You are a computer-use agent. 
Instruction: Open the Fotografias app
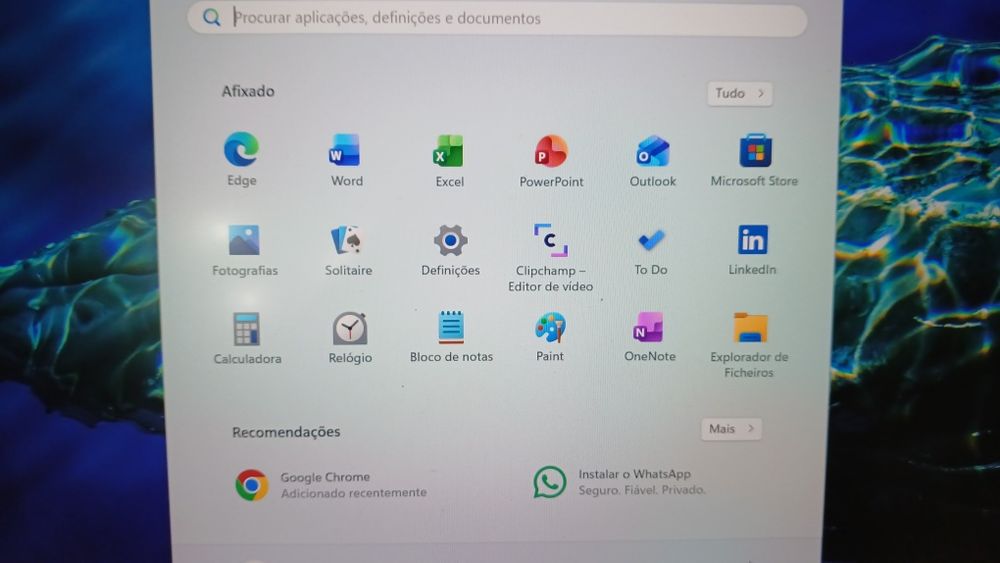[244, 240]
